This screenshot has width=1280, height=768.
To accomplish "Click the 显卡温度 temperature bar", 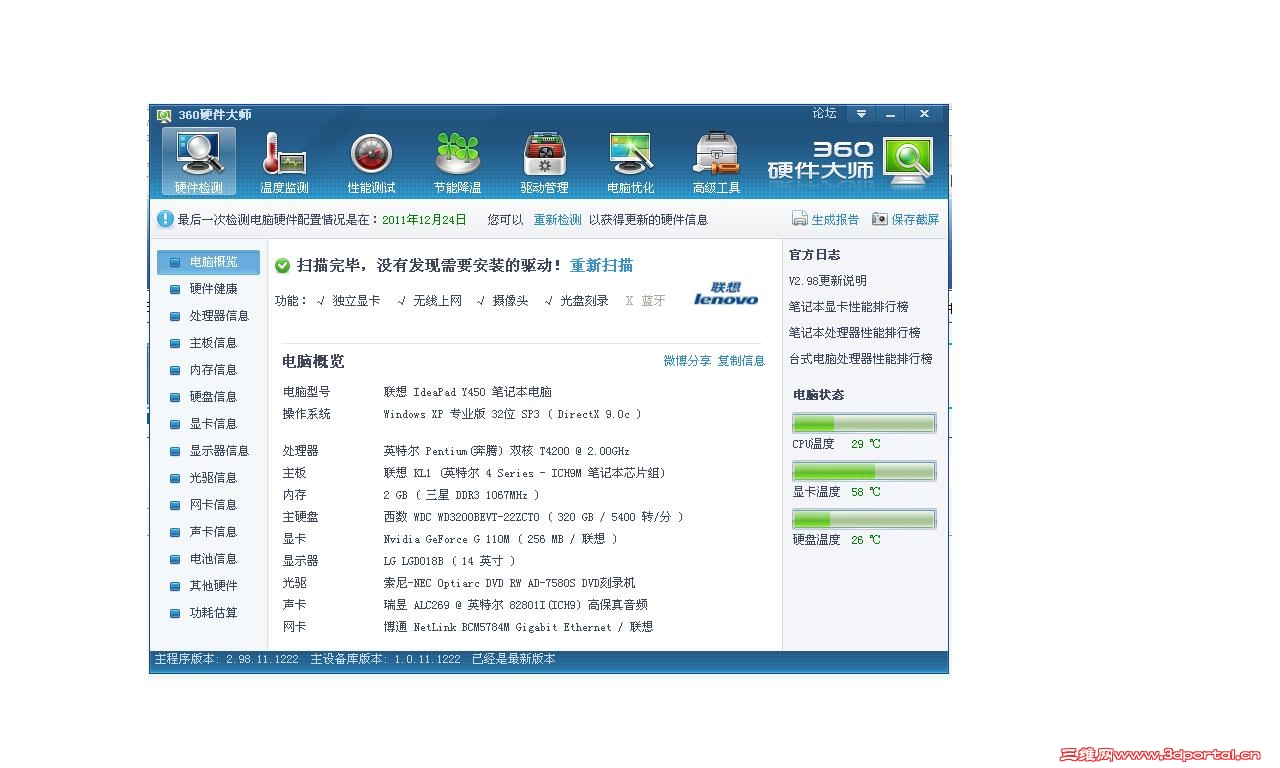I will click(864, 471).
